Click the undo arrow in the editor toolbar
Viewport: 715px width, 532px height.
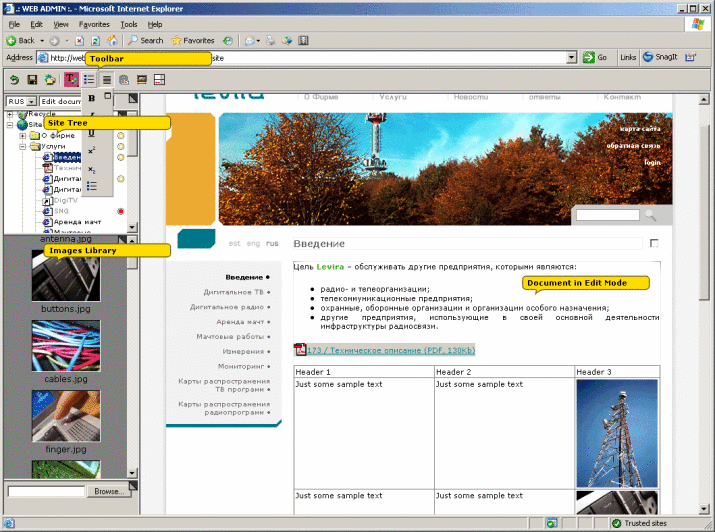14,80
